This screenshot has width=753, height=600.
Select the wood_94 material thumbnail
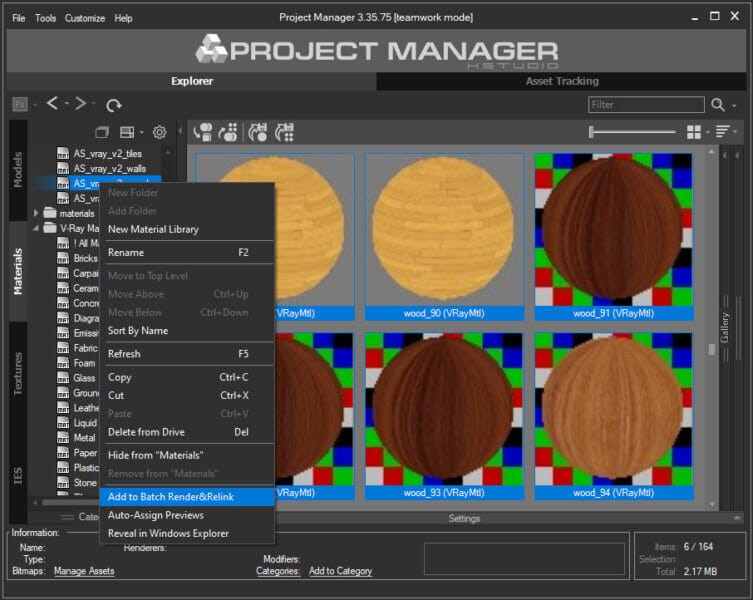614,416
